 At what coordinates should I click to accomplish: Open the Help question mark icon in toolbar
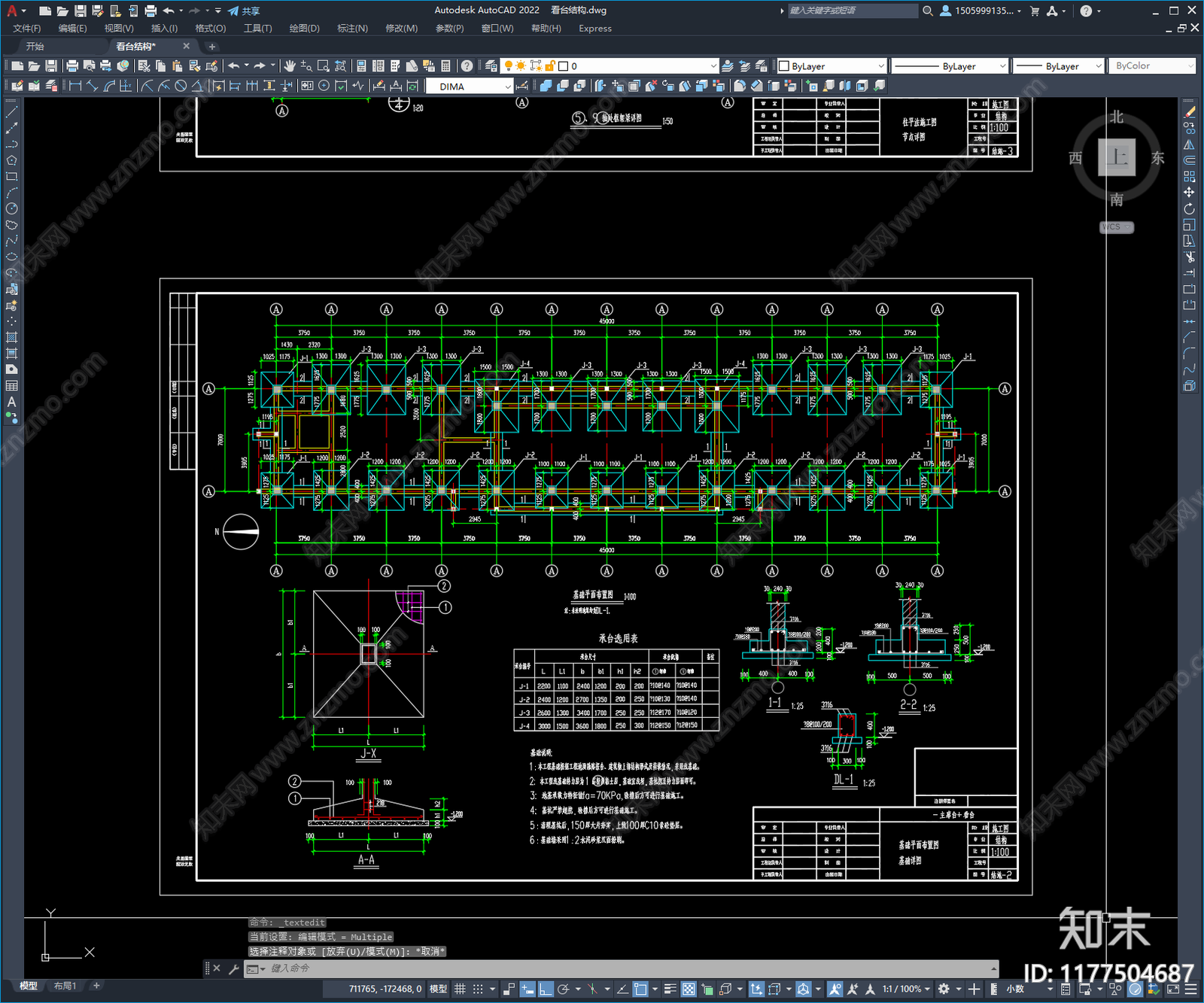467,66
